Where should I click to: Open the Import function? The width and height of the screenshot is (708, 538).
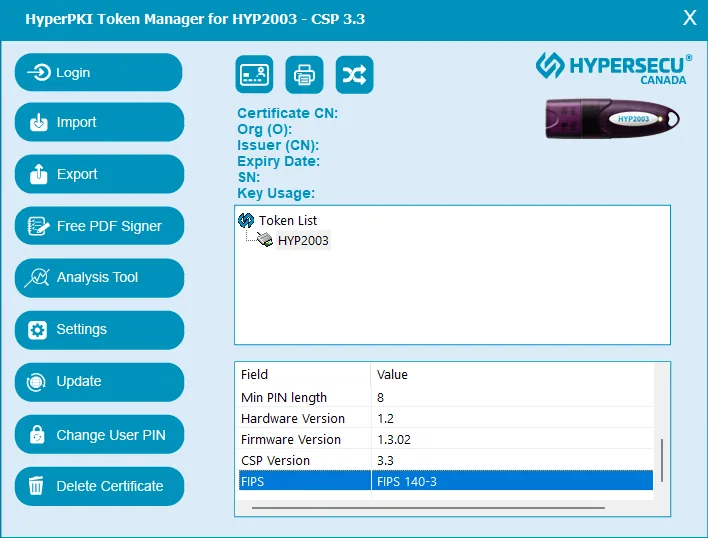click(x=99, y=122)
